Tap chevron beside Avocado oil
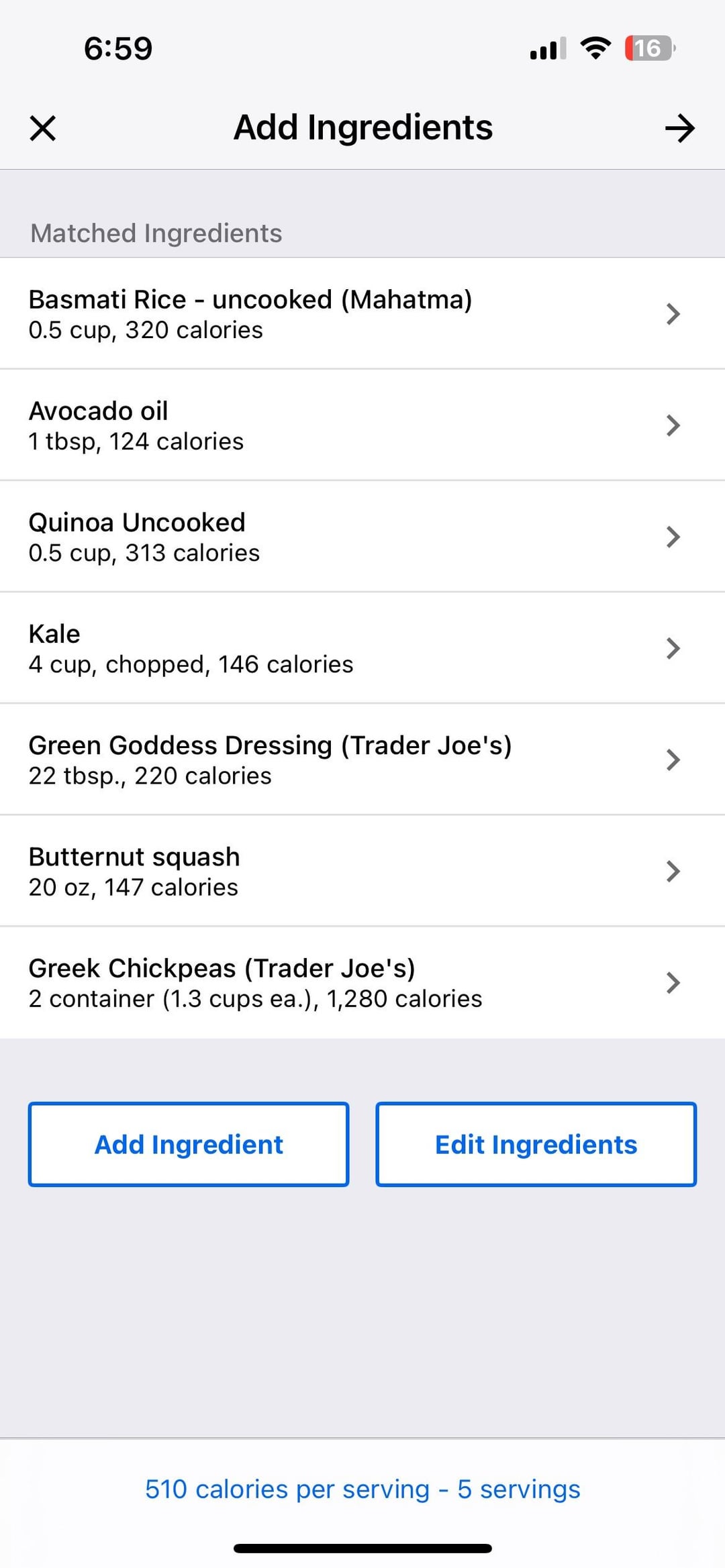The width and height of the screenshot is (725, 1568). tap(673, 425)
